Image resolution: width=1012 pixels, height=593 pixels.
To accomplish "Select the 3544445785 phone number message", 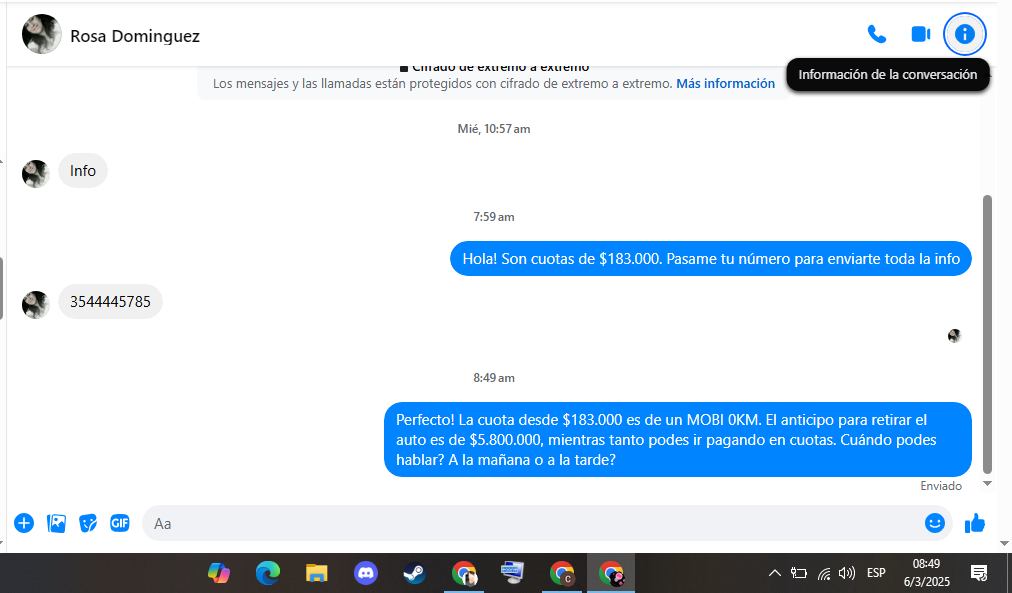I will tap(110, 301).
